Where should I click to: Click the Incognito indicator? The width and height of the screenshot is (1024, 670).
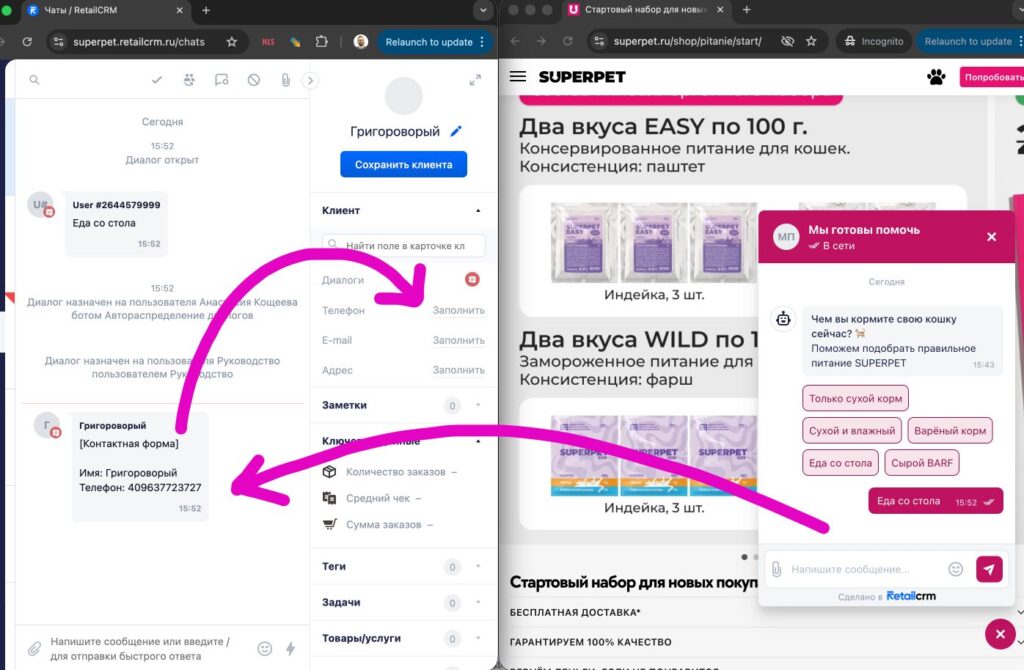874,41
